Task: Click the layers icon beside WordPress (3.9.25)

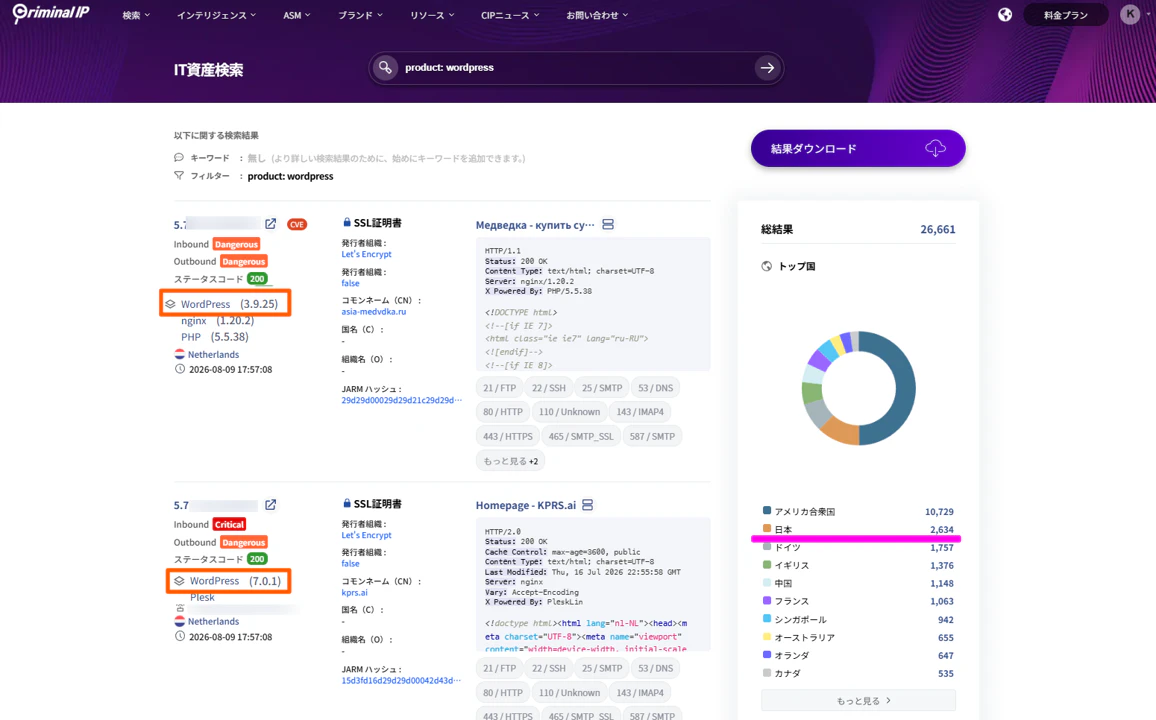Action: 170,304
